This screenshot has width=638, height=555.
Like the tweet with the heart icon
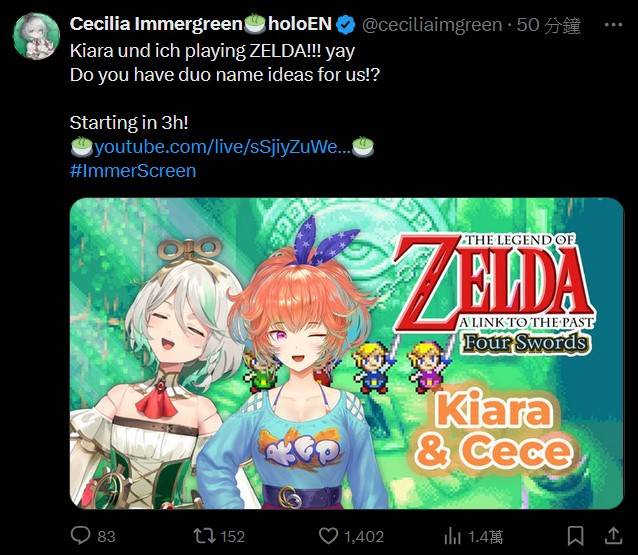[x=326, y=536]
